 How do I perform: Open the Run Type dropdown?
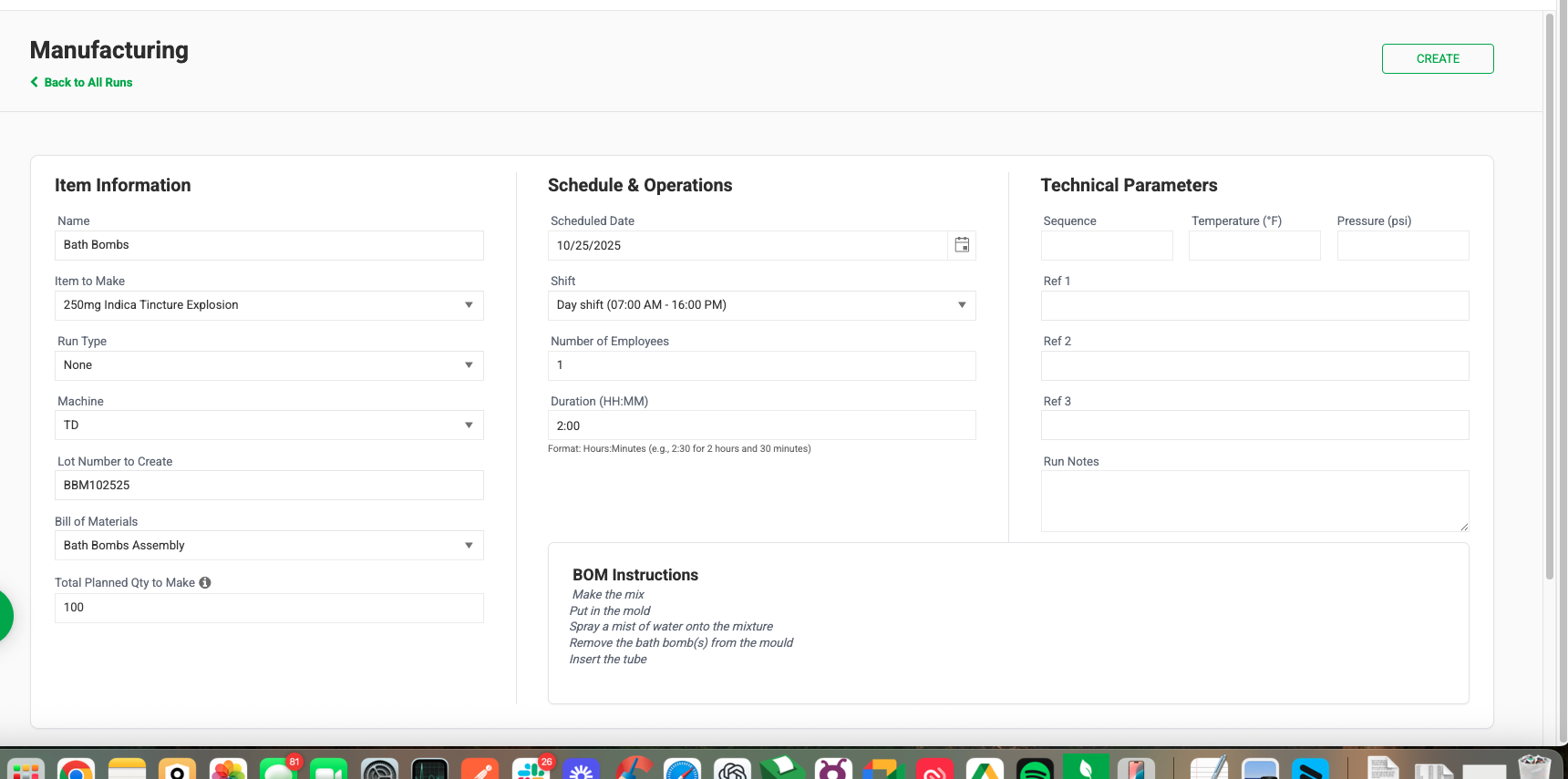click(x=269, y=365)
